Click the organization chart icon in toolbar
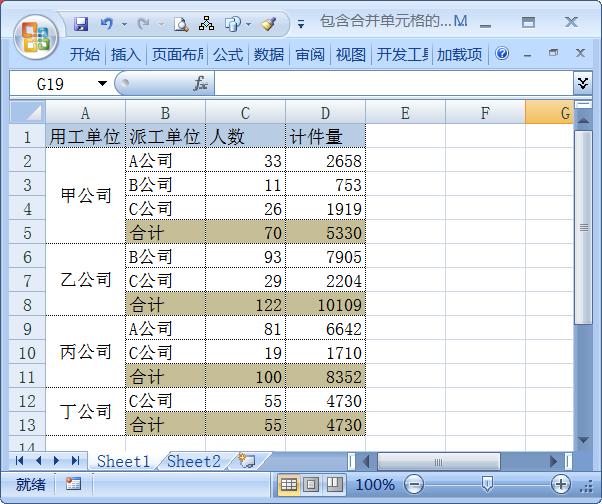 pyautogui.click(x=207, y=23)
